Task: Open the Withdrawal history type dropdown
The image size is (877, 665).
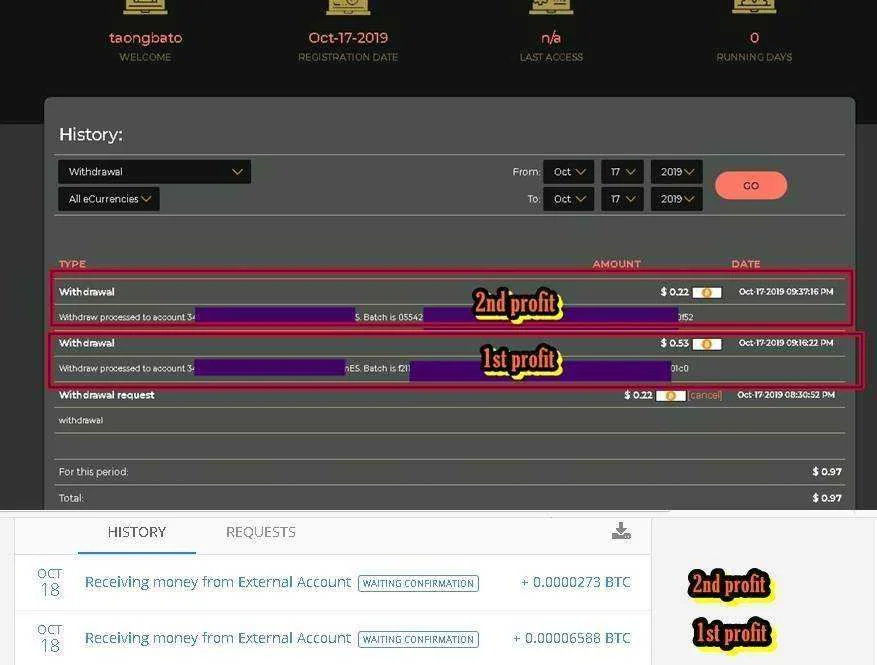Action: tap(154, 172)
